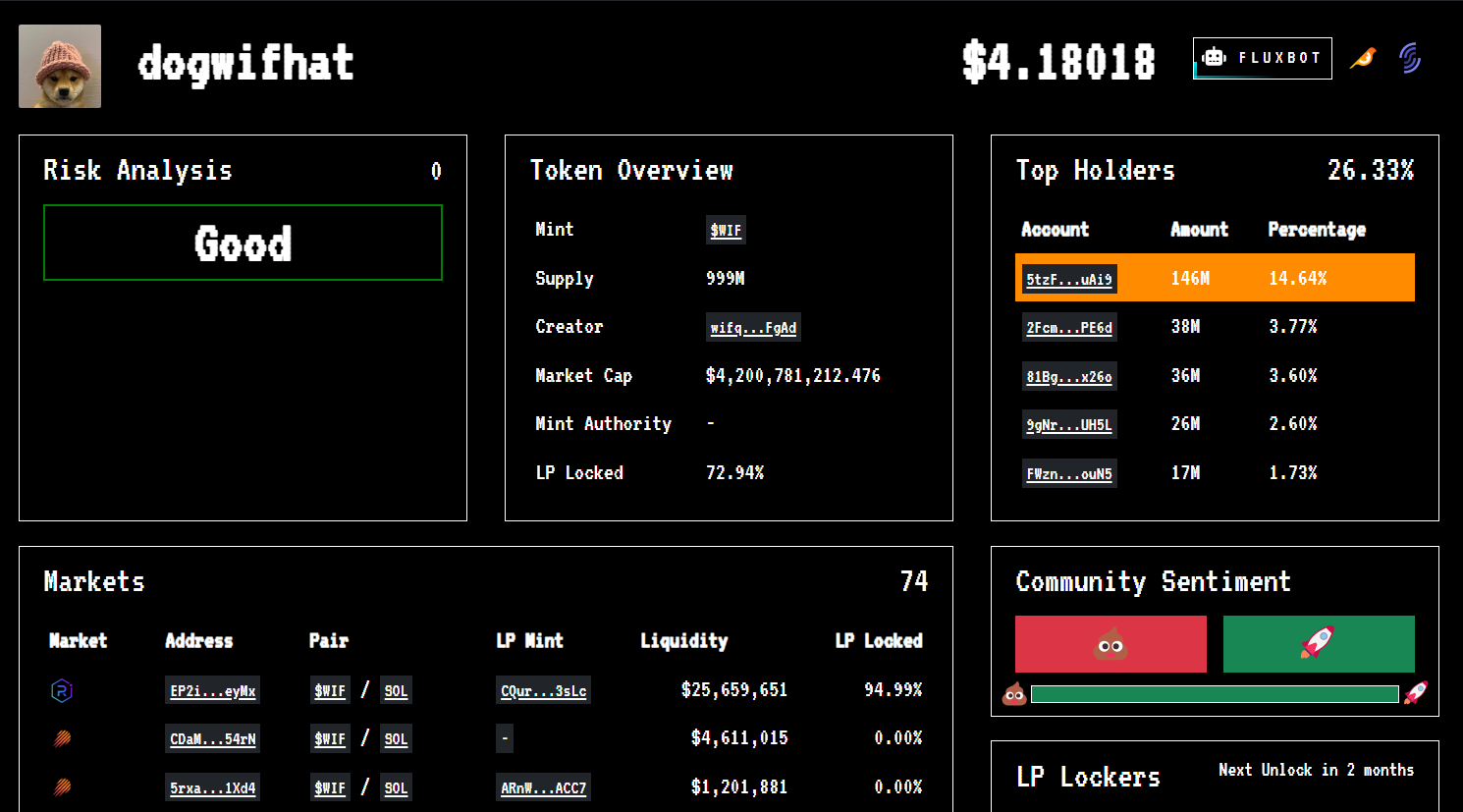Open $WIF pair token in CDaM...54rN row

coord(330,738)
